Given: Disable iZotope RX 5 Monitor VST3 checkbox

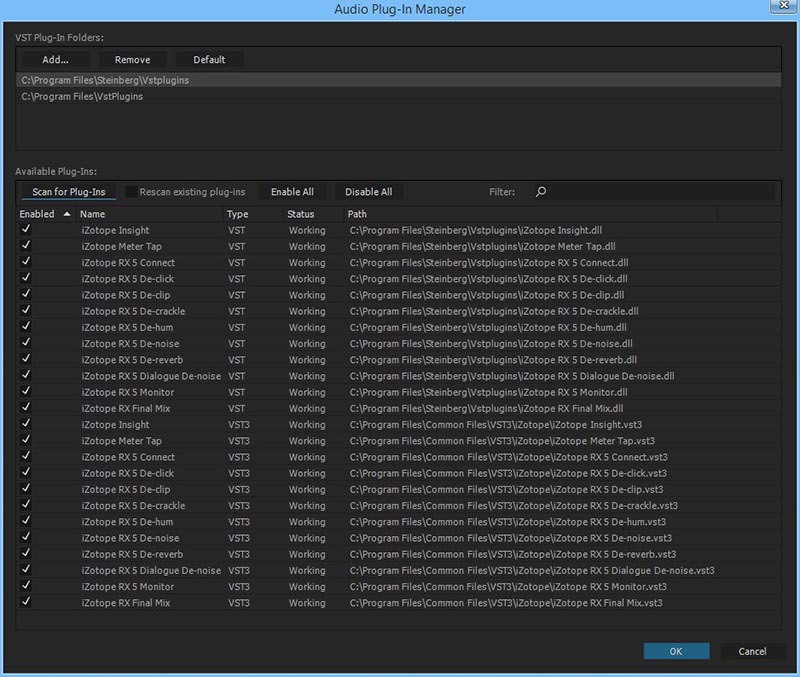Looking at the screenshot, I should click(x=26, y=586).
